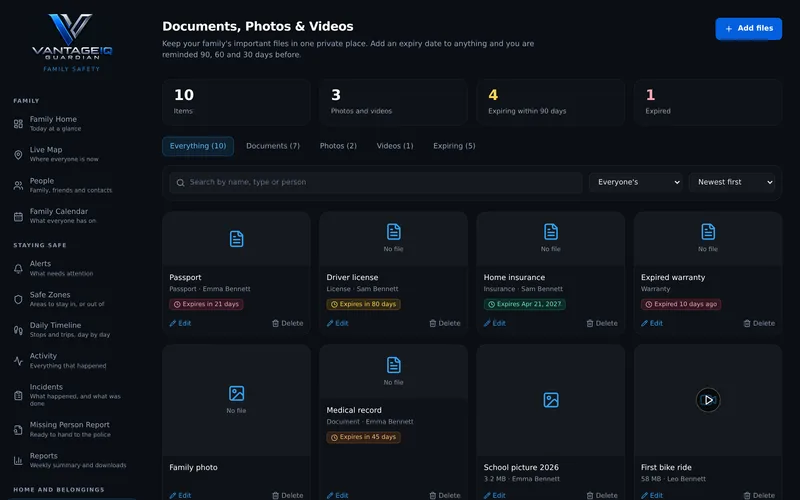
Task: Switch to the Videos (1) tab
Action: pos(395,146)
